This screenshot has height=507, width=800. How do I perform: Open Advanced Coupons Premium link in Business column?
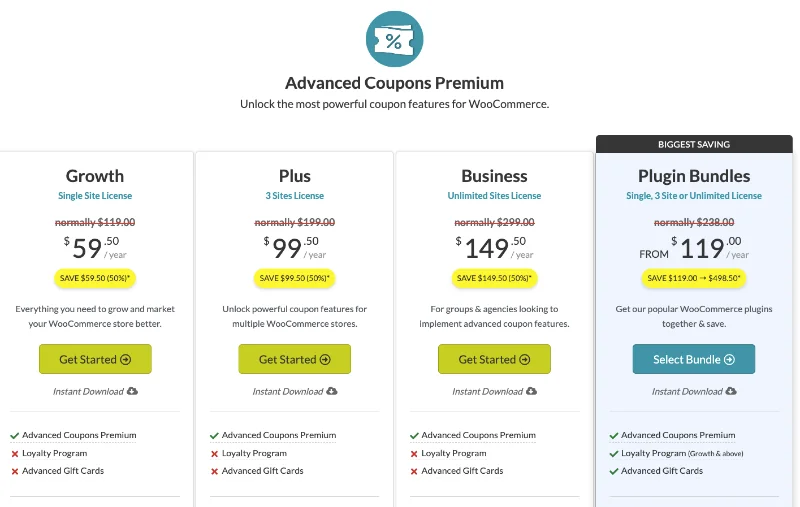tap(478, 436)
